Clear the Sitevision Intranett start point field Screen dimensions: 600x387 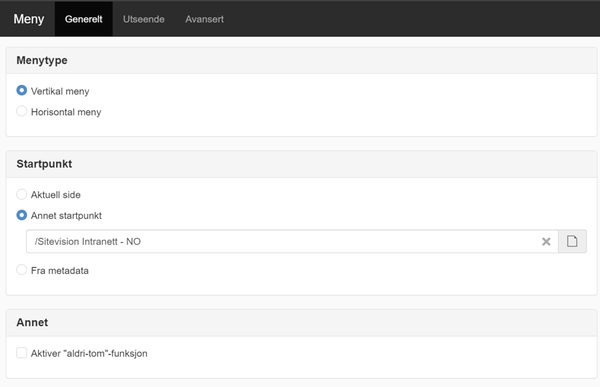coord(546,242)
